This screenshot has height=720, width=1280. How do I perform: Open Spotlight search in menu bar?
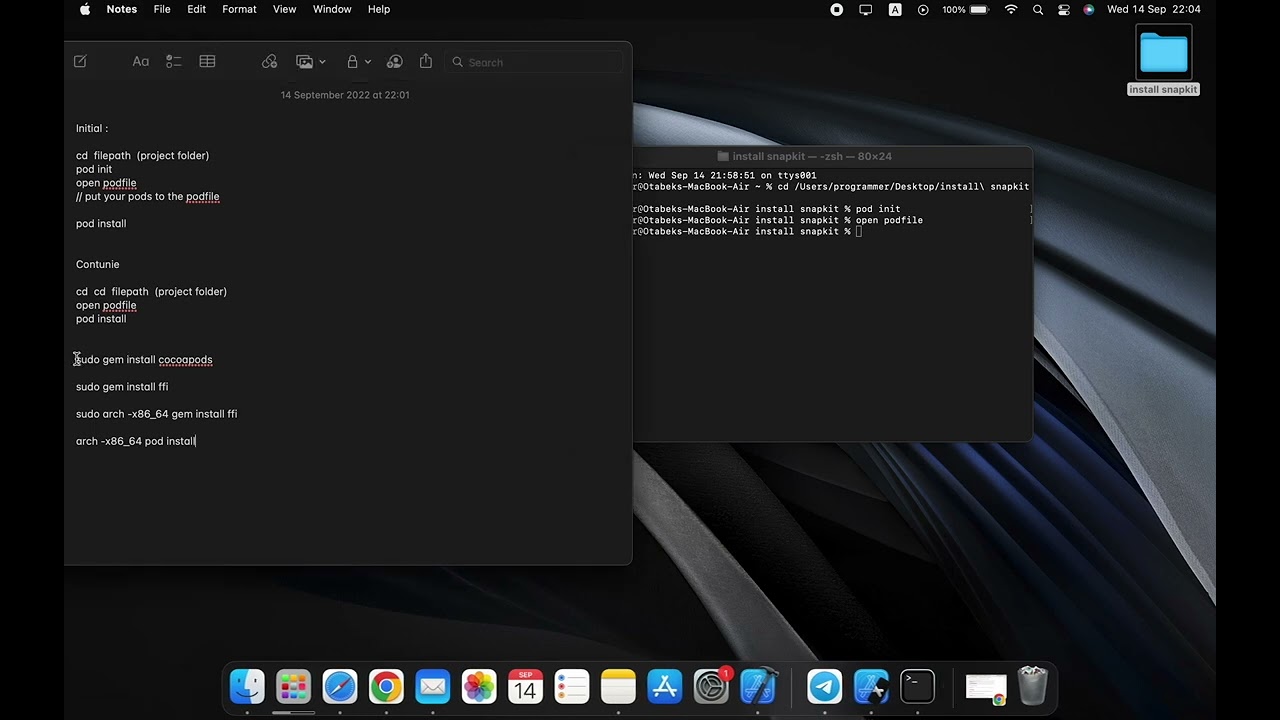point(1038,9)
